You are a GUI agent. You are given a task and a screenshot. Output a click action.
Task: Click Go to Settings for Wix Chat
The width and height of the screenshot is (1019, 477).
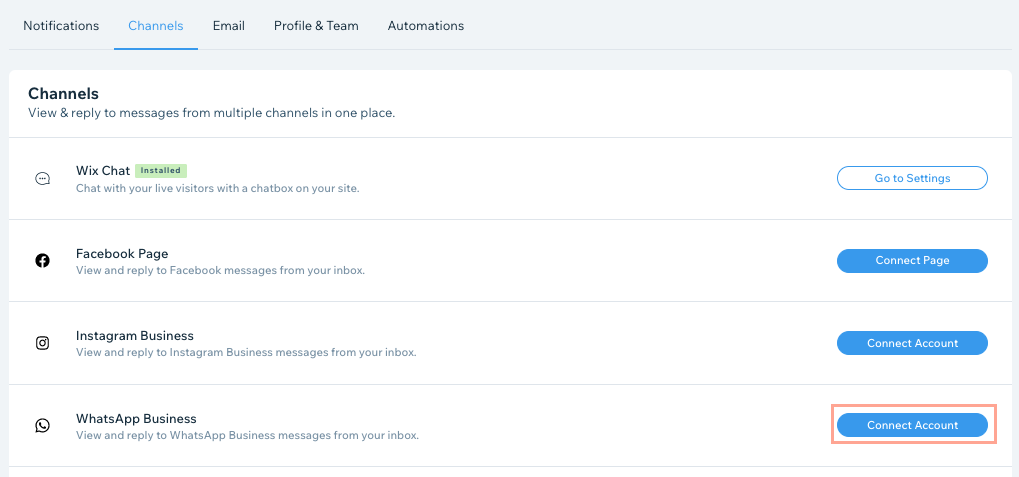912,178
